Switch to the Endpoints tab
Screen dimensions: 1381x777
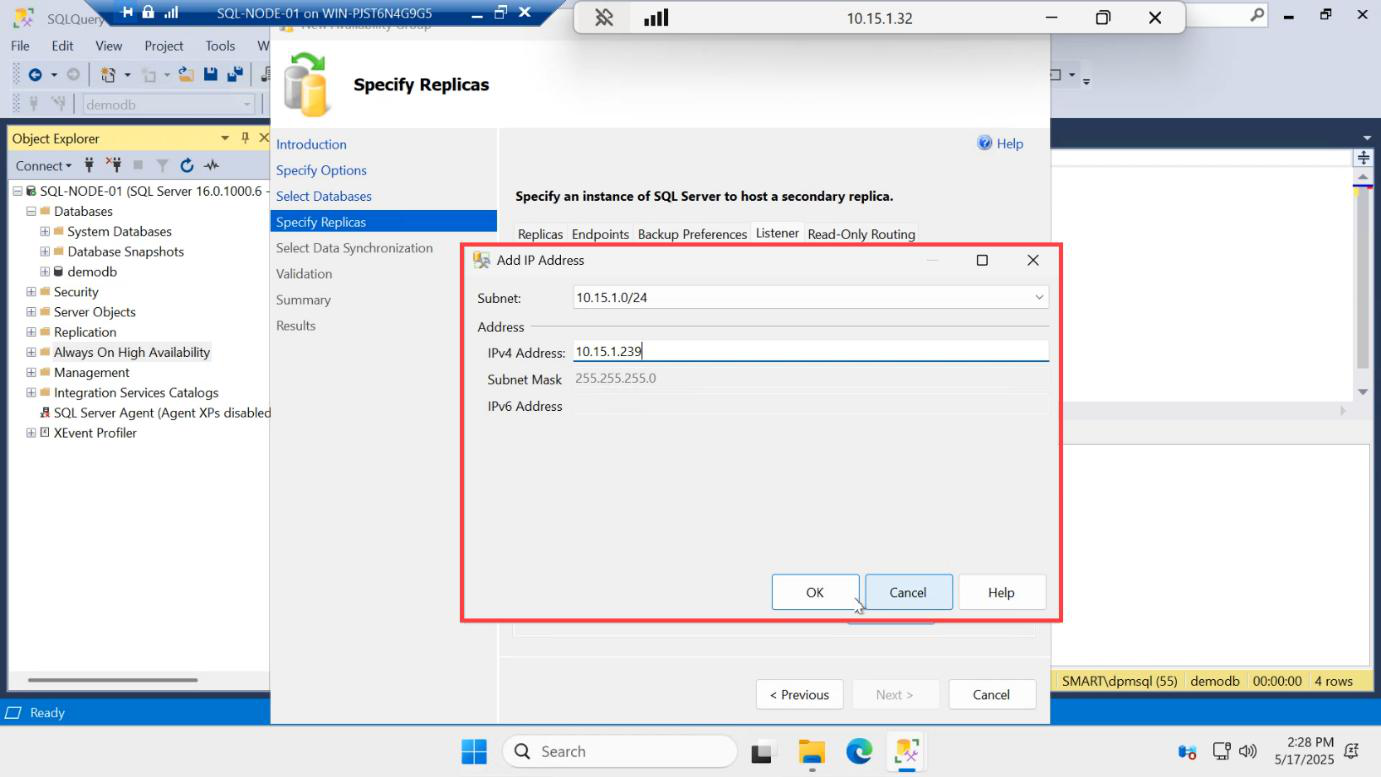tap(600, 234)
